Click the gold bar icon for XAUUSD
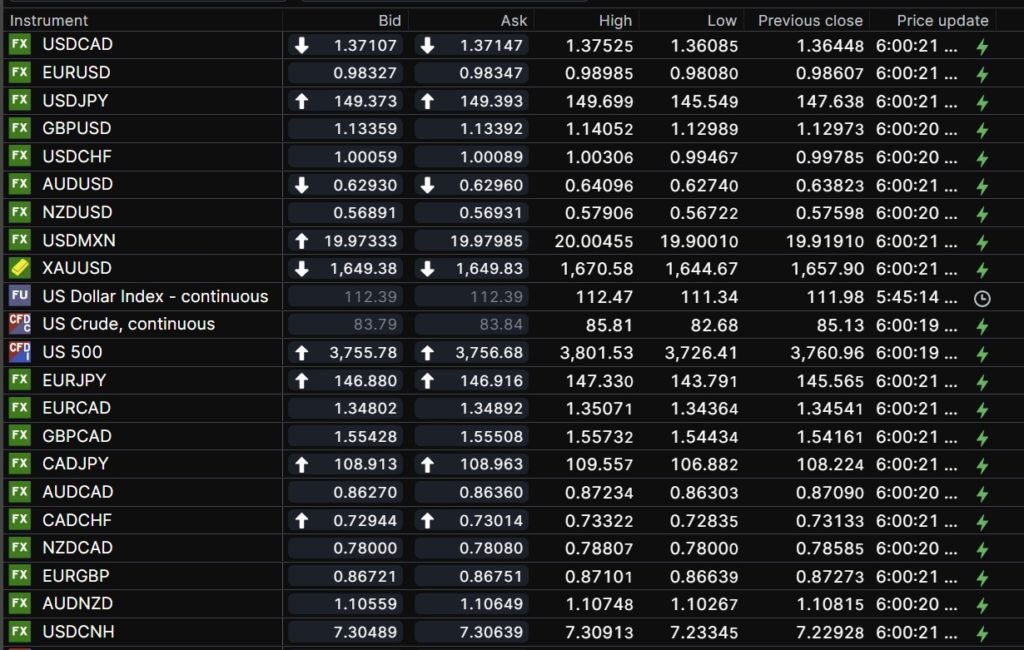 tap(19, 269)
